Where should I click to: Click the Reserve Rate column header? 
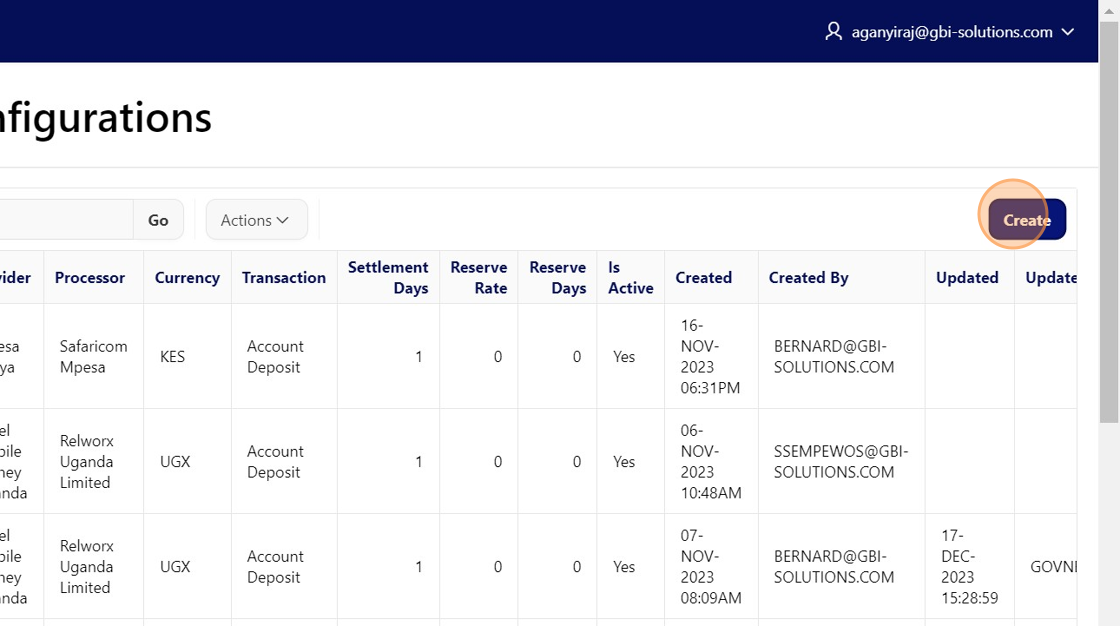tap(478, 278)
